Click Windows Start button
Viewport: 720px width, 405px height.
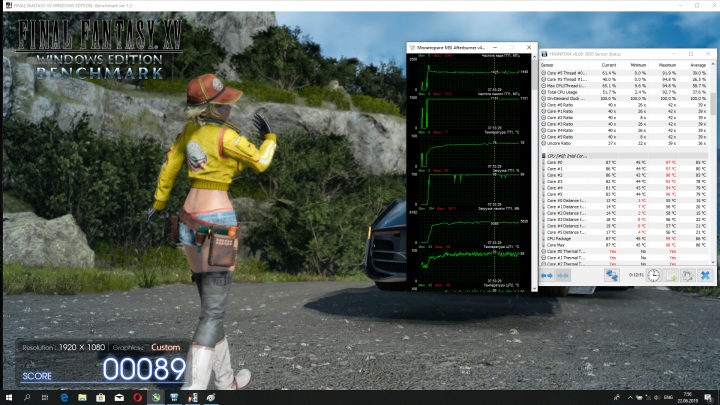point(8,398)
